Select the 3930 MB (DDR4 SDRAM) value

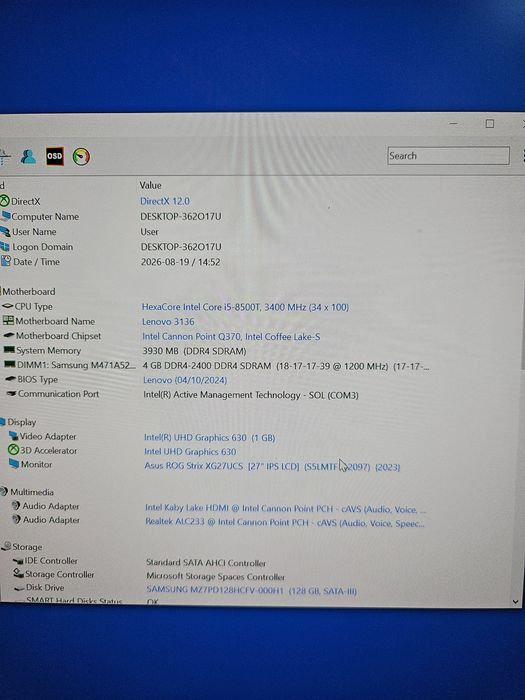pyautogui.click(x=194, y=351)
